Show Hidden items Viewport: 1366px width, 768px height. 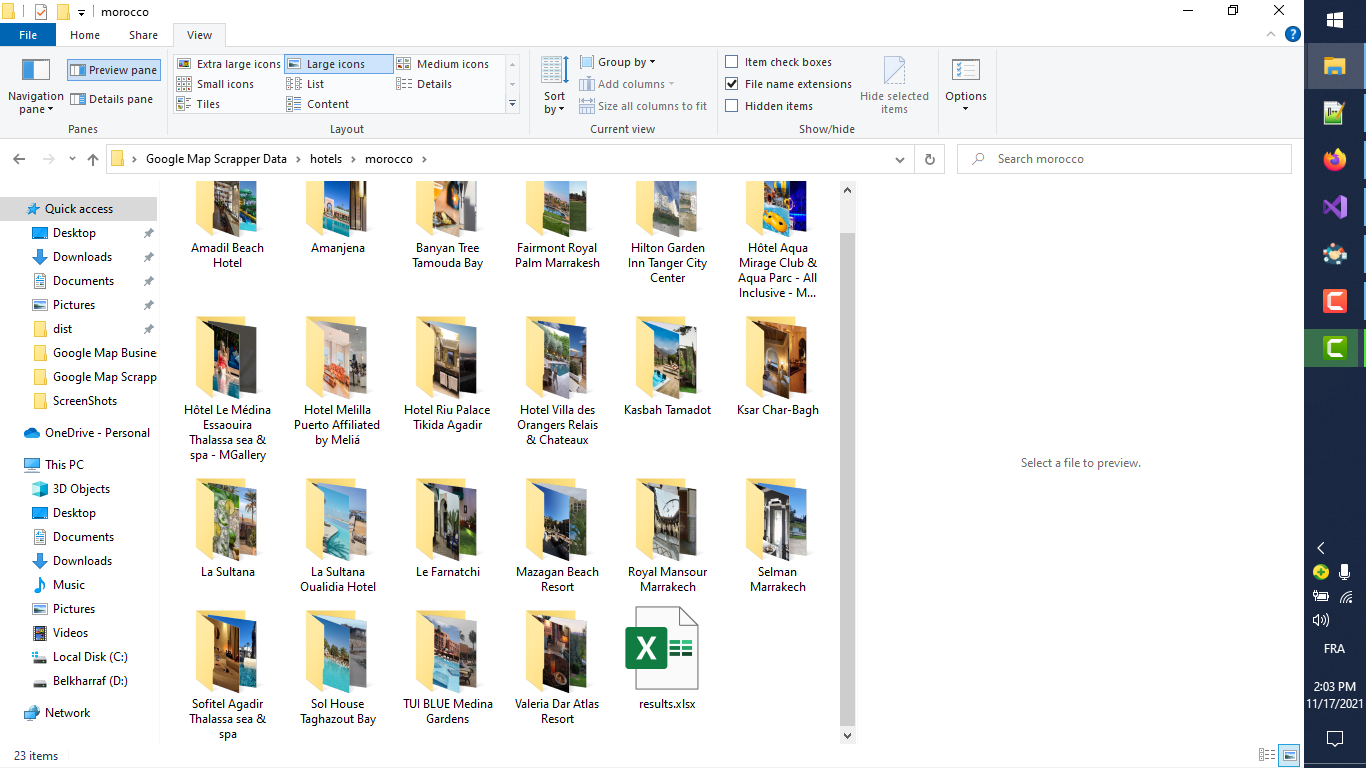pos(732,106)
